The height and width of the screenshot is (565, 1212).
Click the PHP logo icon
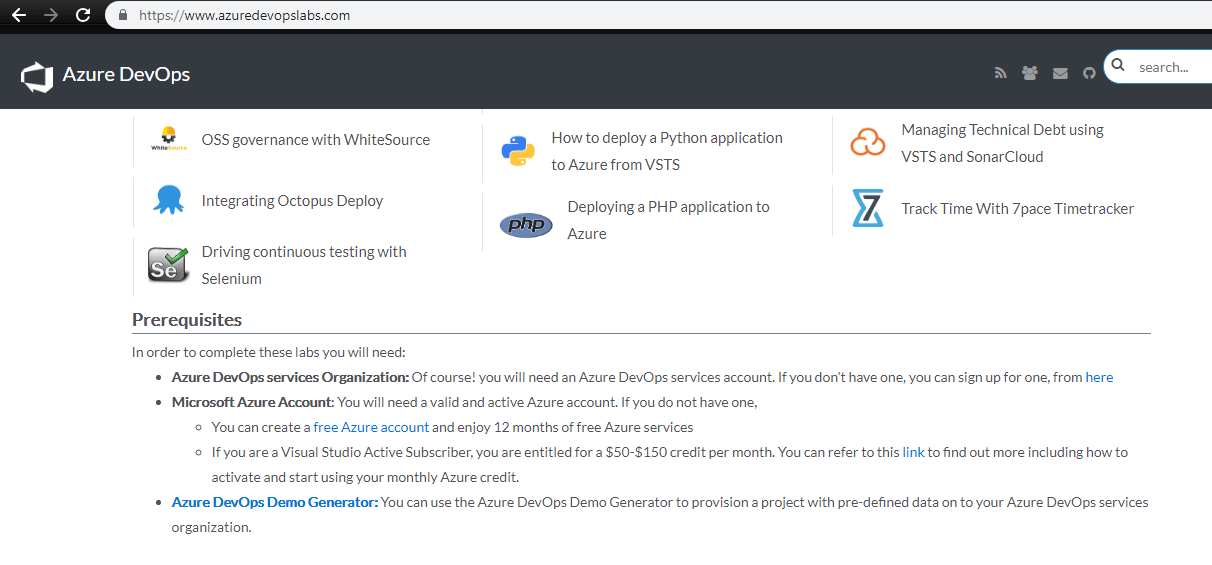tap(526, 225)
